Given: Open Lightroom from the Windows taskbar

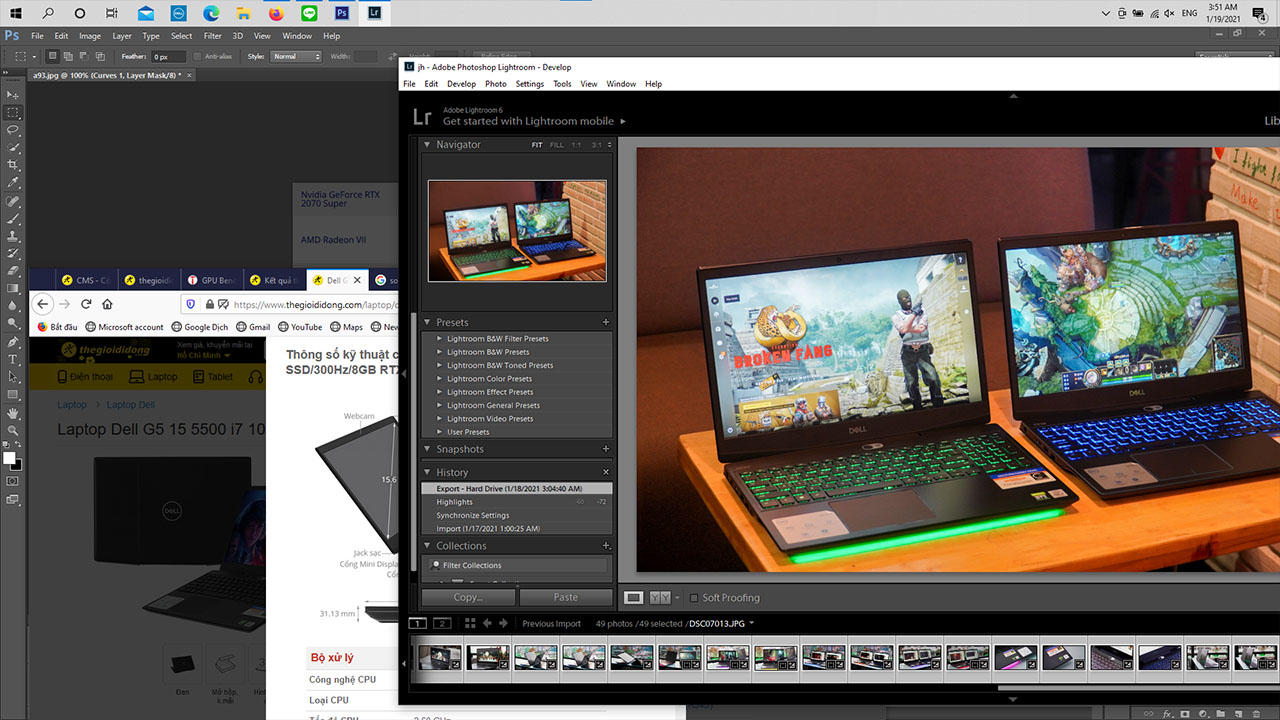Looking at the screenshot, I should pos(373,13).
